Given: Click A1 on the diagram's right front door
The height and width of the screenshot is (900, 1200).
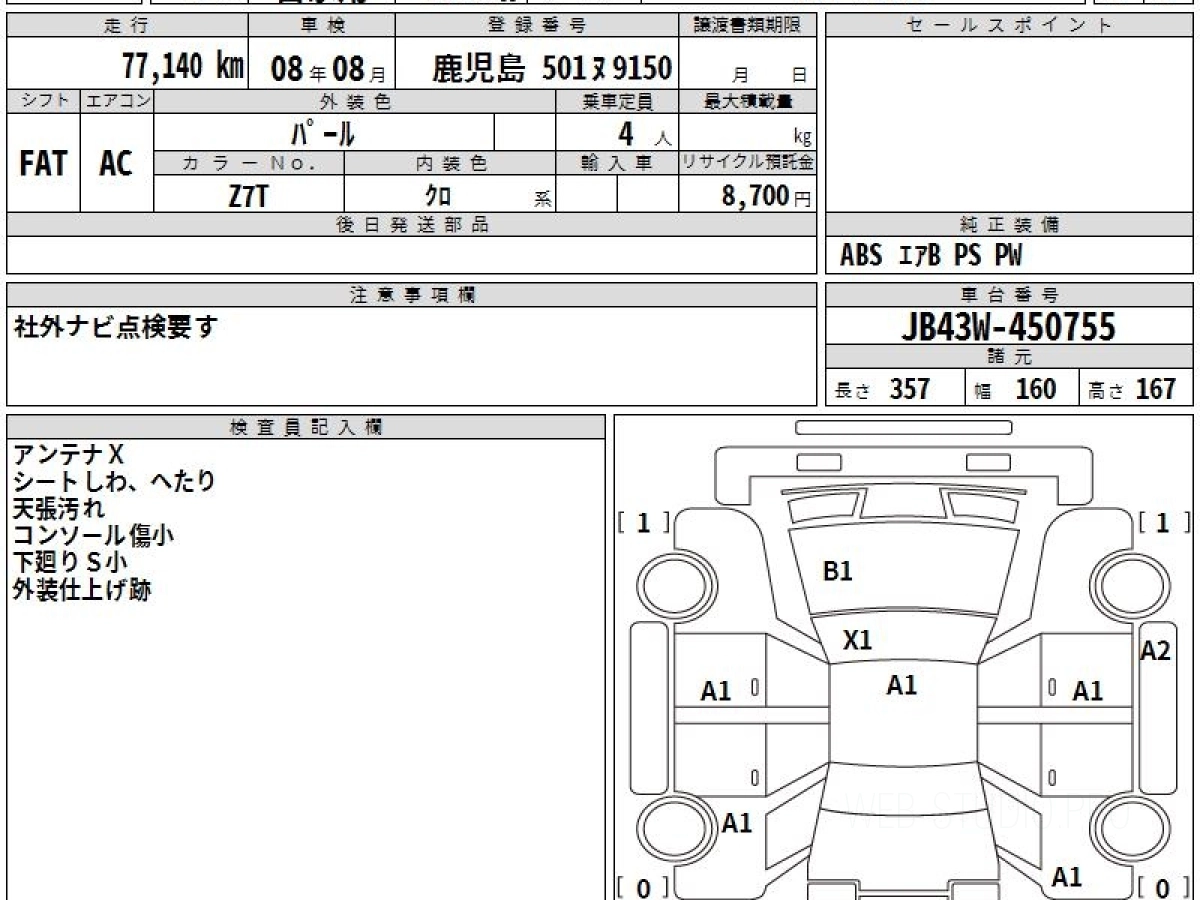Looking at the screenshot, I should 1088,690.
